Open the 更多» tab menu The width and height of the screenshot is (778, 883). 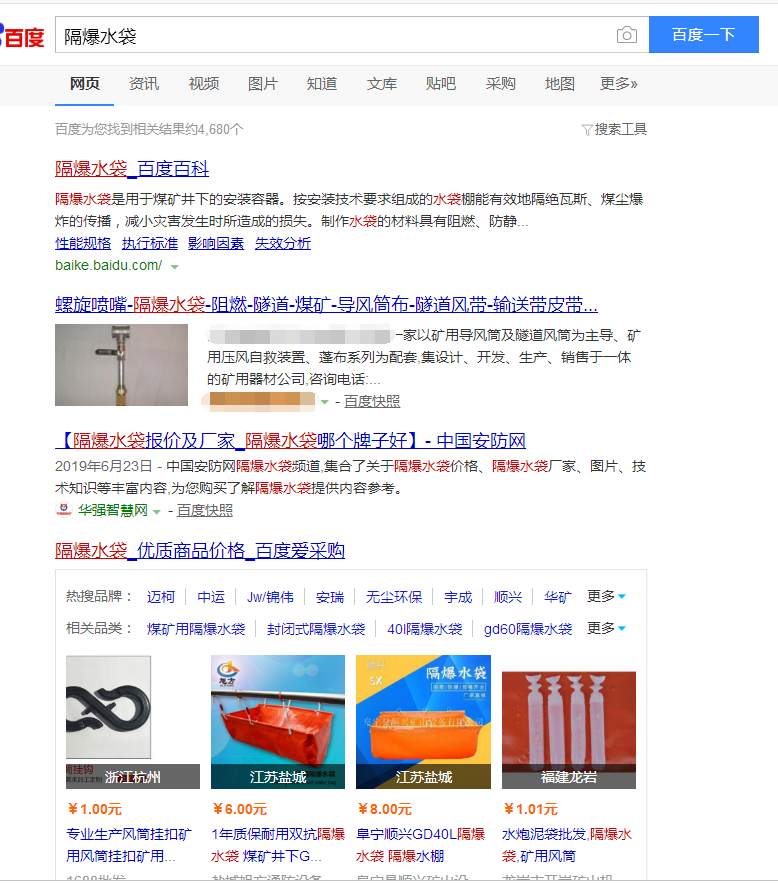619,84
